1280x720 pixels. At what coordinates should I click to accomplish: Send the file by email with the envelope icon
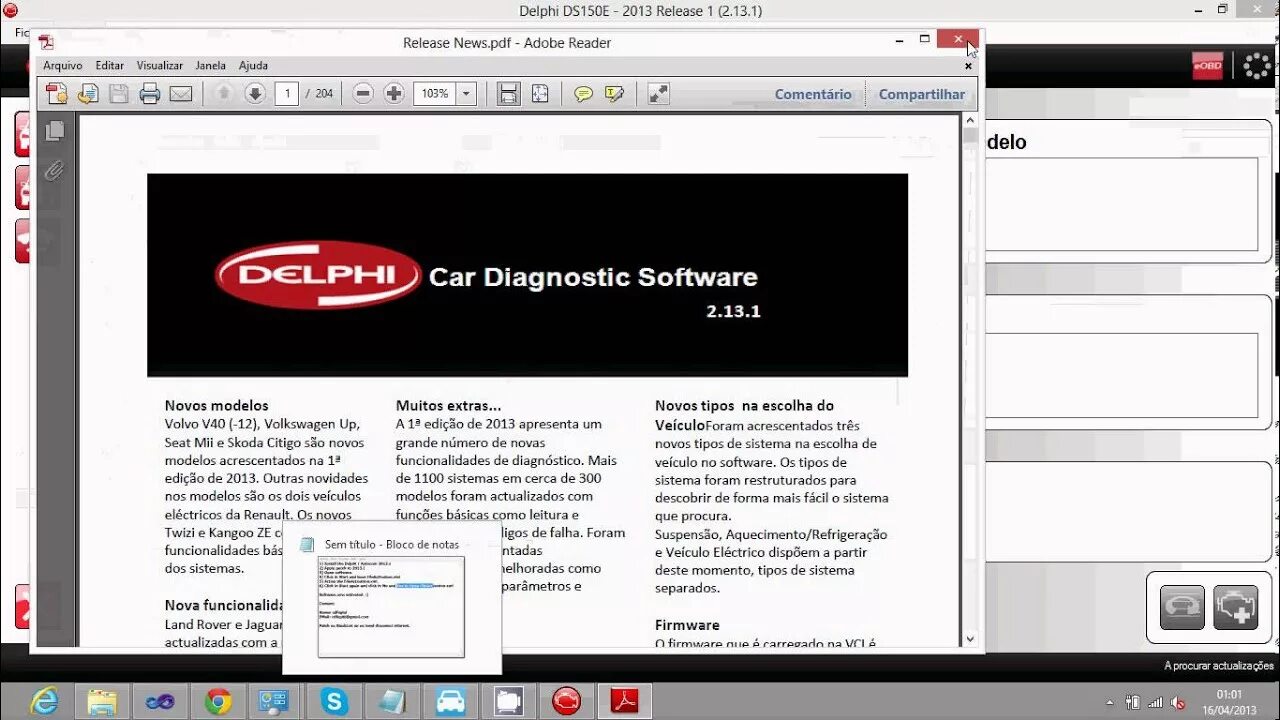(x=181, y=94)
